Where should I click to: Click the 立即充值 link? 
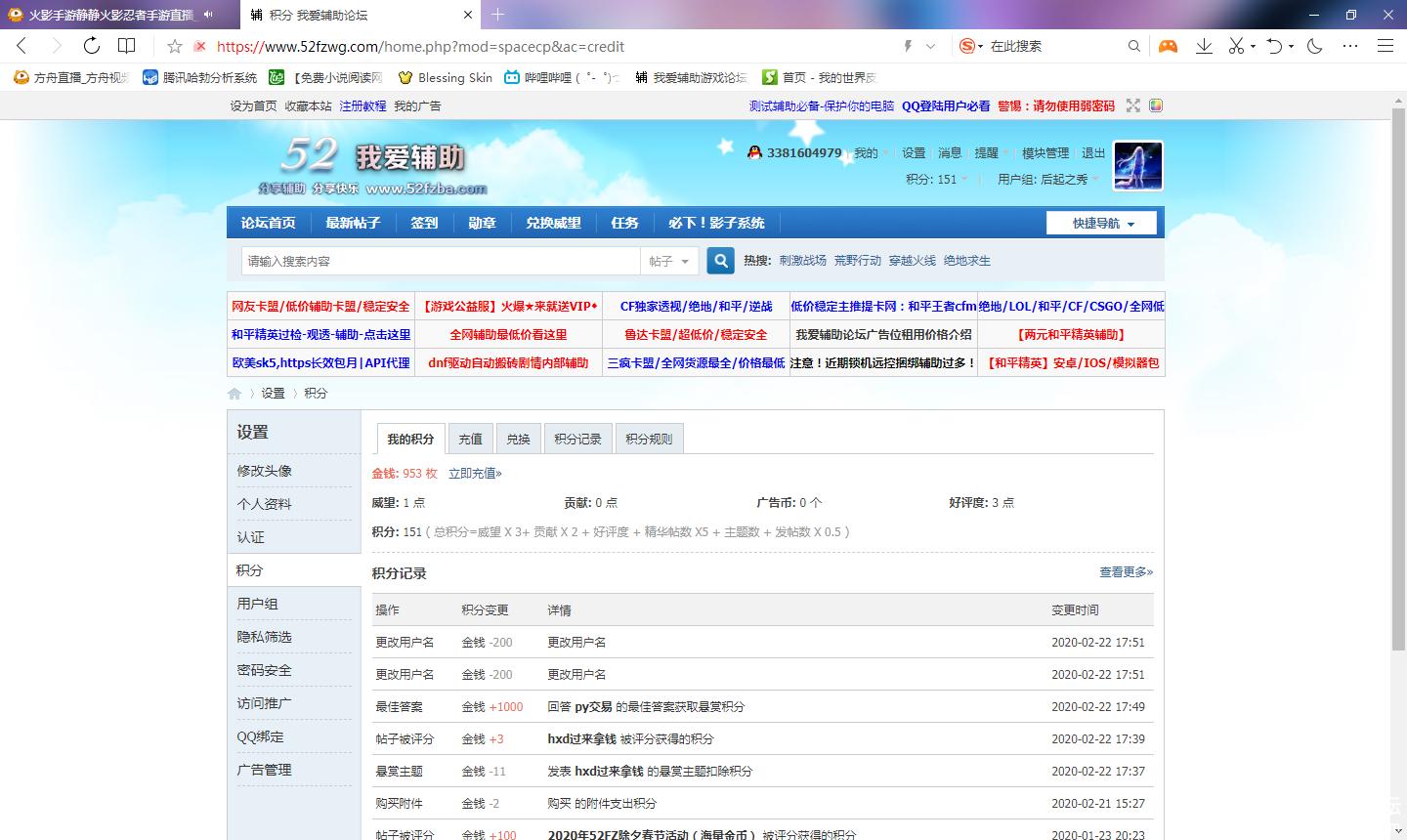tap(475, 474)
